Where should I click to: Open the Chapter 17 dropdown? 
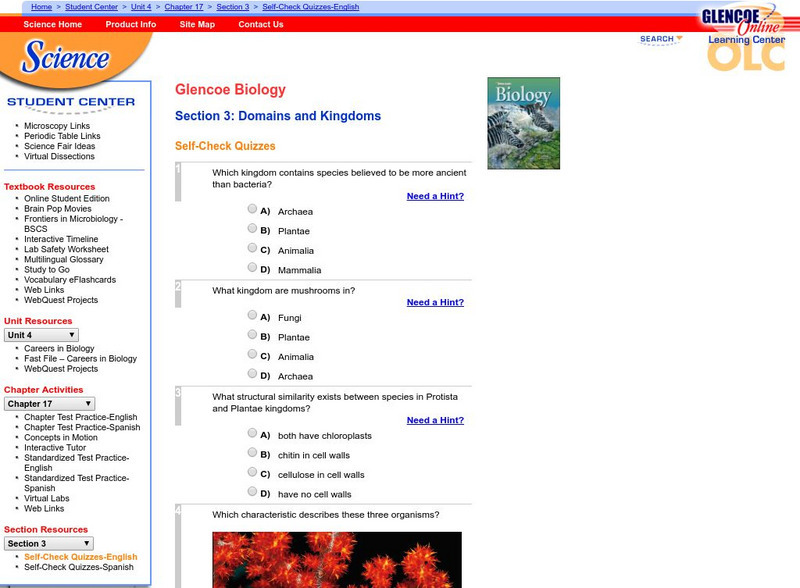pyautogui.click(x=49, y=404)
